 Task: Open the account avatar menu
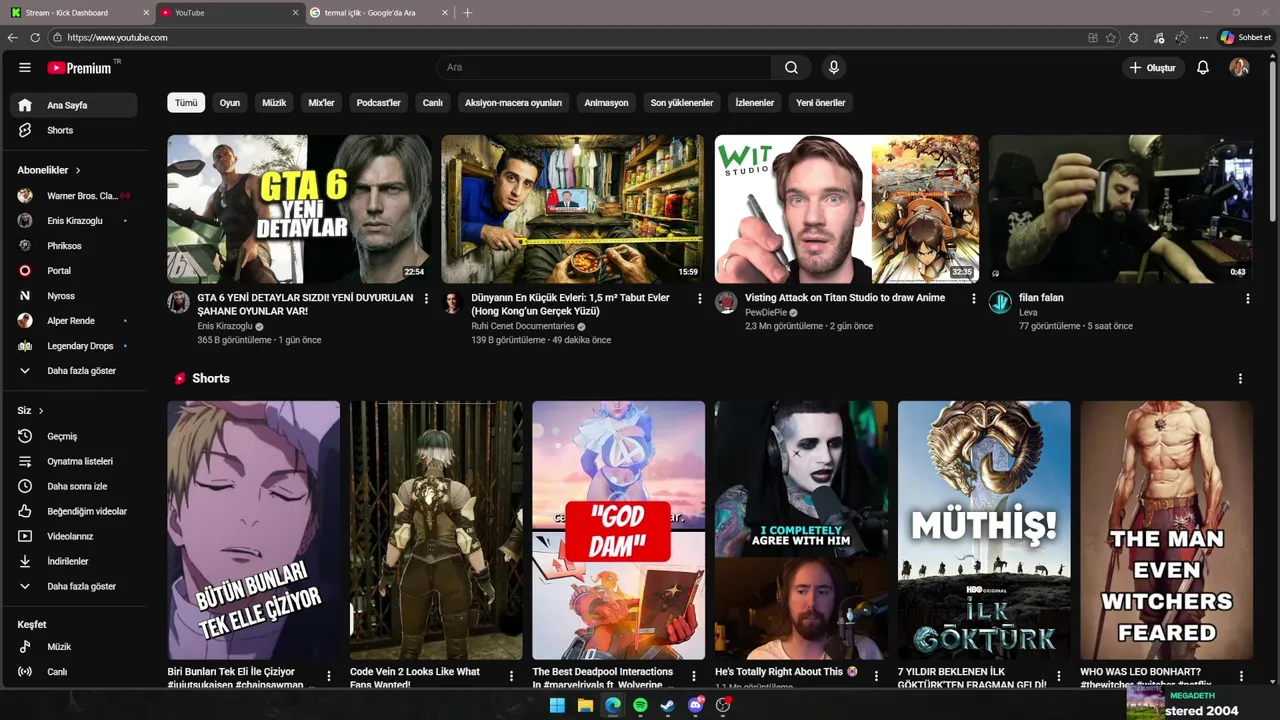(1239, 67)
